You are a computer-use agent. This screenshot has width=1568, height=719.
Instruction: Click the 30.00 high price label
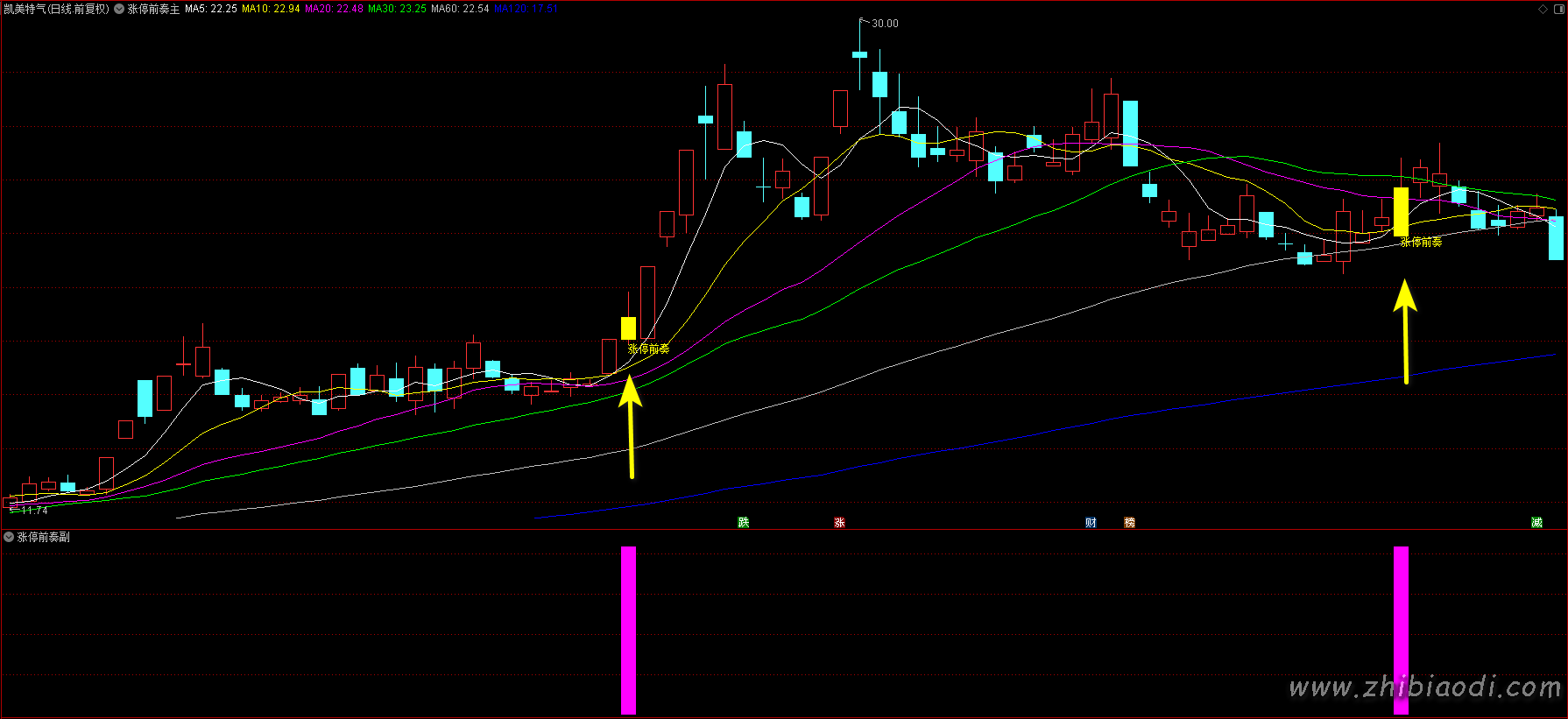click(x=885, y=24)
